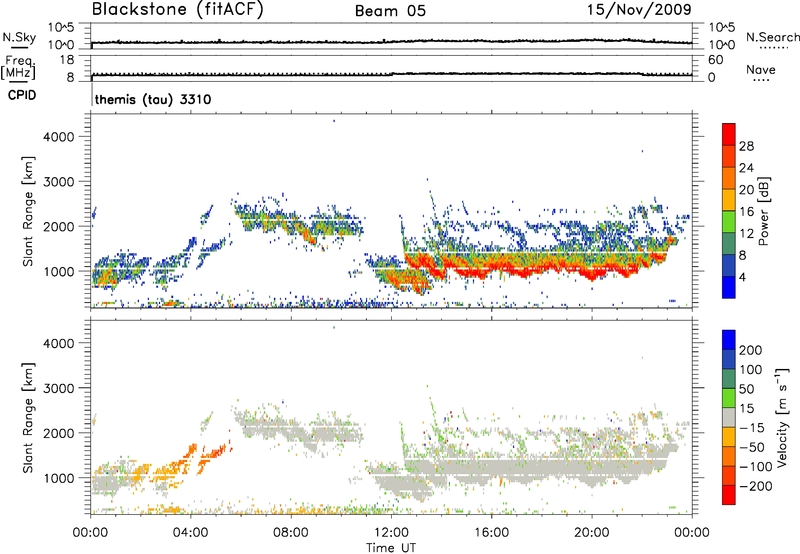Click the 'Power [dB]' colorbar label
The width and height of the screenshot is (800, 554).
point(764,211)
